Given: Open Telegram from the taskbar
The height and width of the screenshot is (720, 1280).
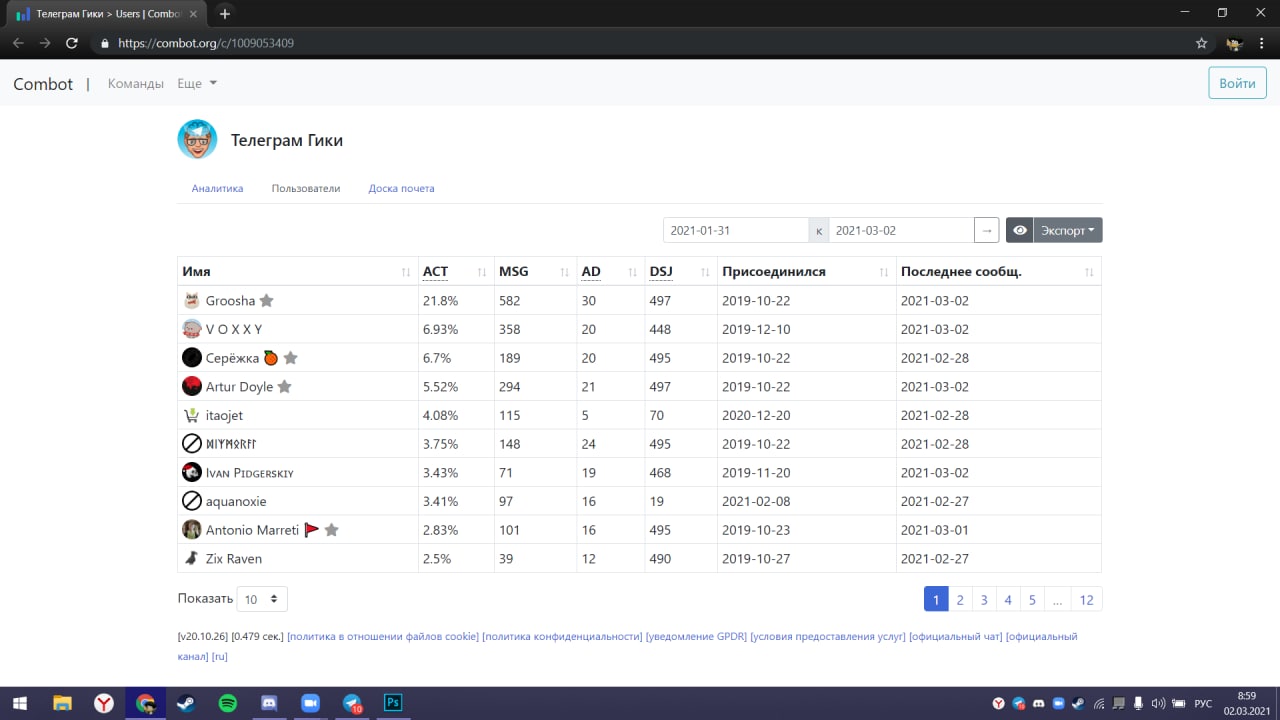Looking at the screenshot, I should point(352,703).
